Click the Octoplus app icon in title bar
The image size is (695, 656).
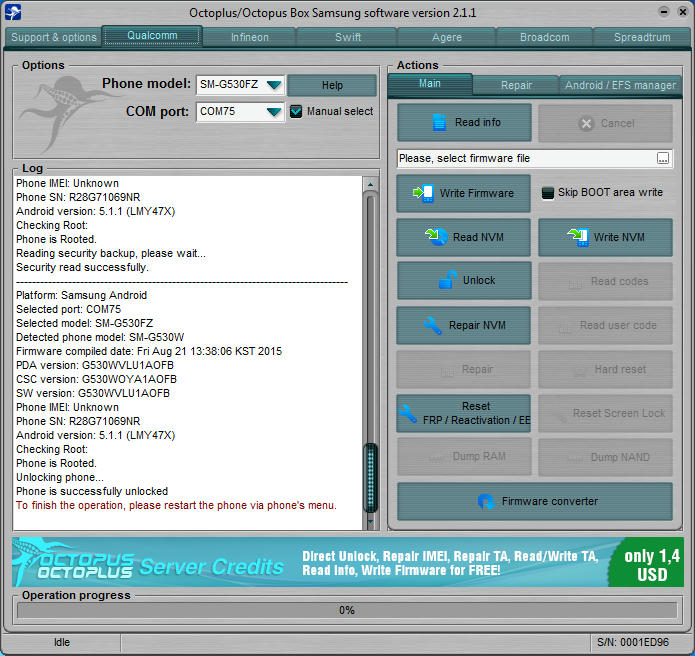coord(13,12)
